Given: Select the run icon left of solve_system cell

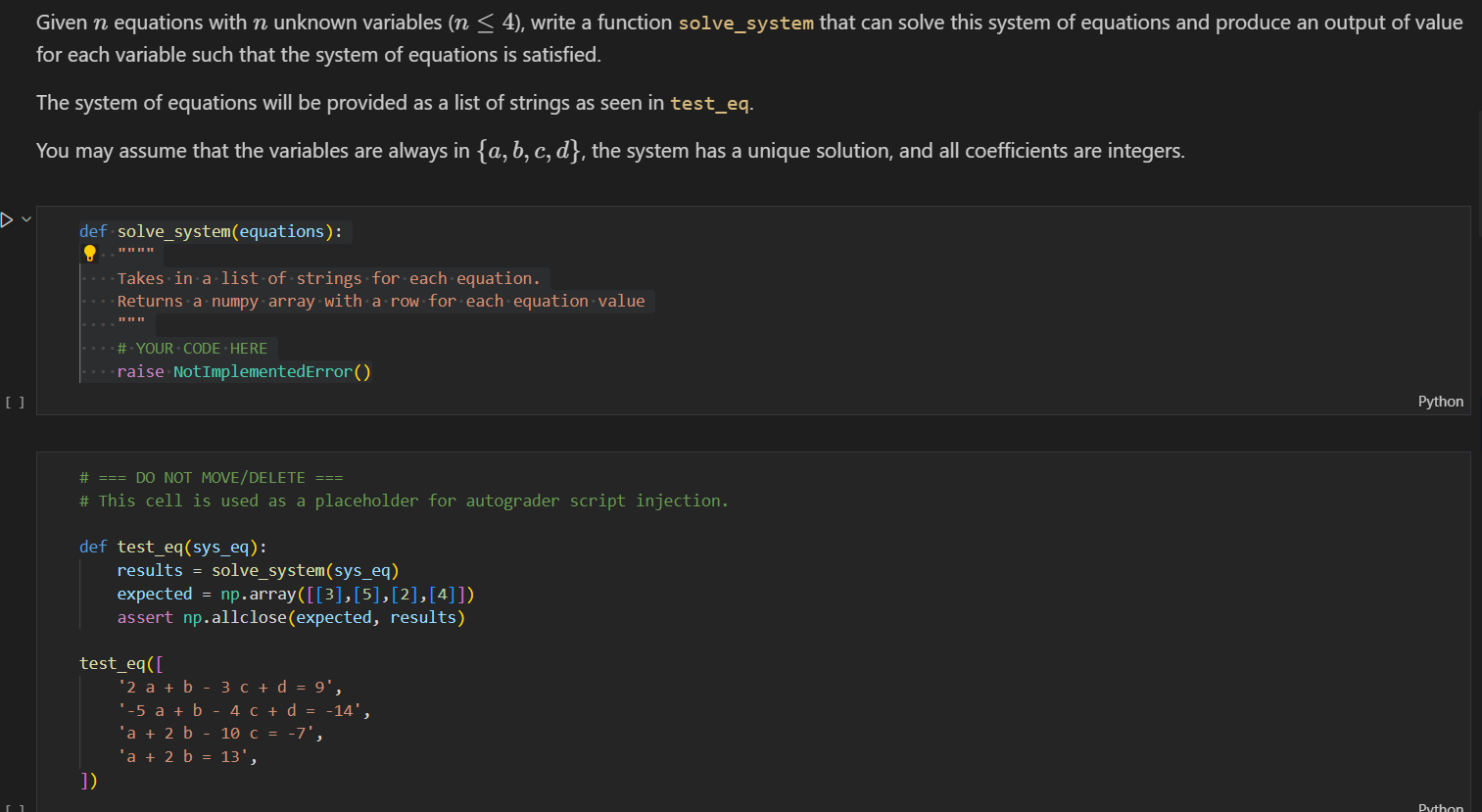Looking at the screenshot, I should [7, 218].
